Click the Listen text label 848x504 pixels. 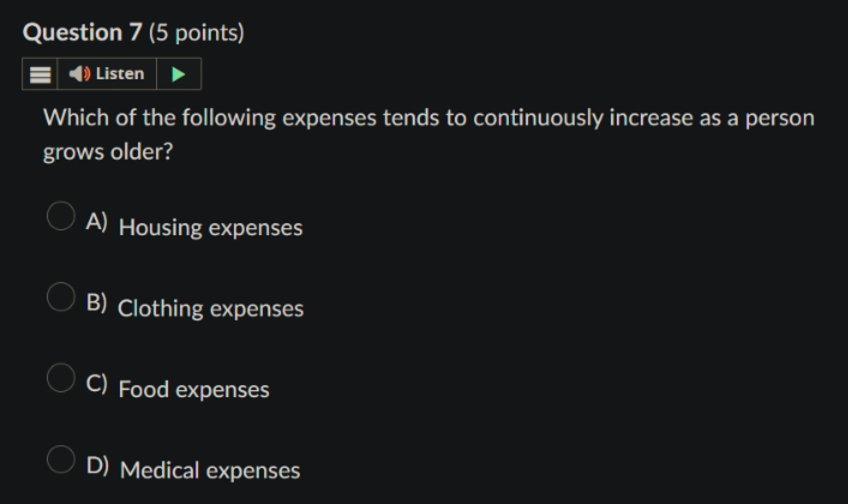click(120, 74)
